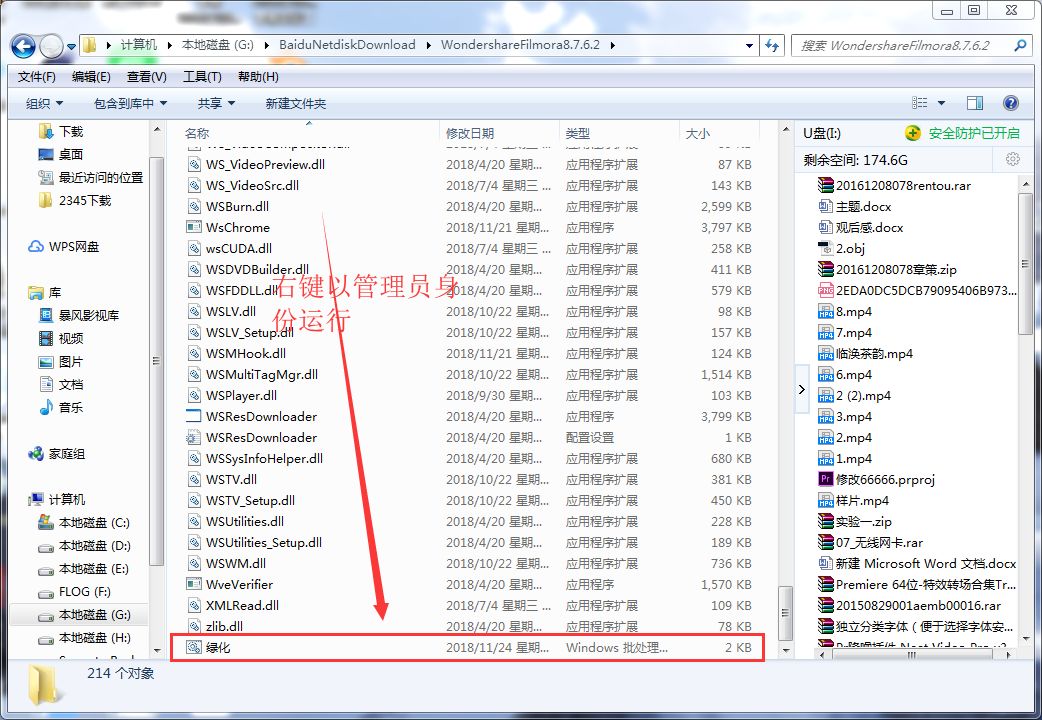Select 2.obj file icon in U盘 panel
This screenshot has width=1042, height=720.
[825, 249]
